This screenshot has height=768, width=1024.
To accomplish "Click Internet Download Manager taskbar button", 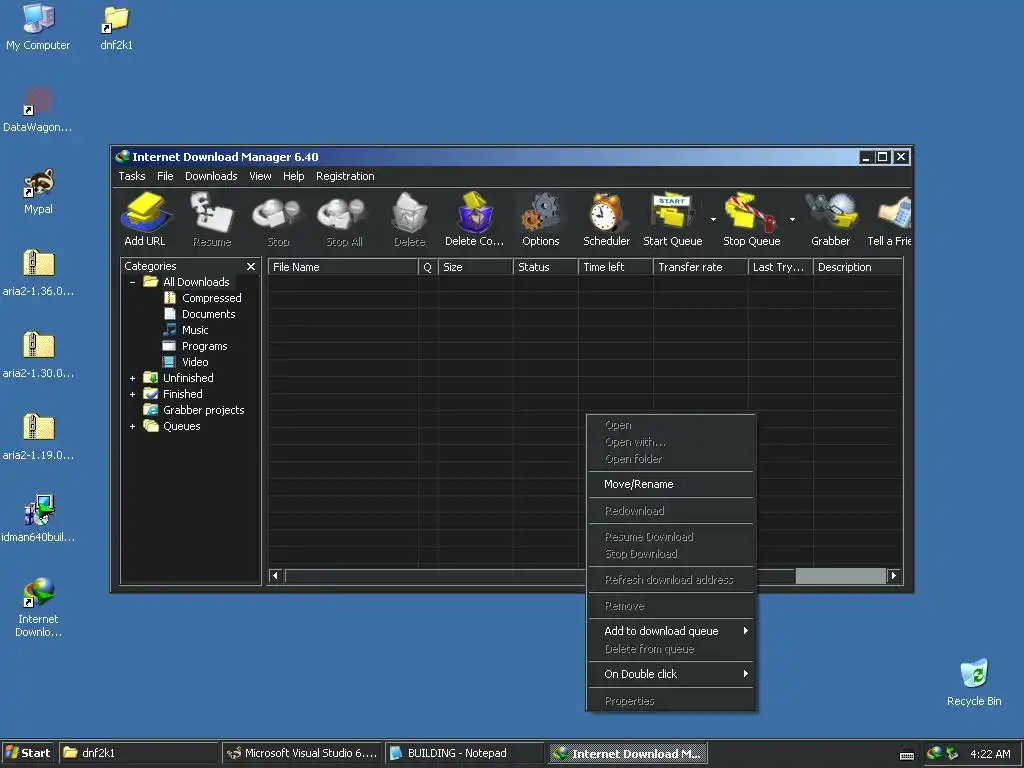I will (628, 753).
